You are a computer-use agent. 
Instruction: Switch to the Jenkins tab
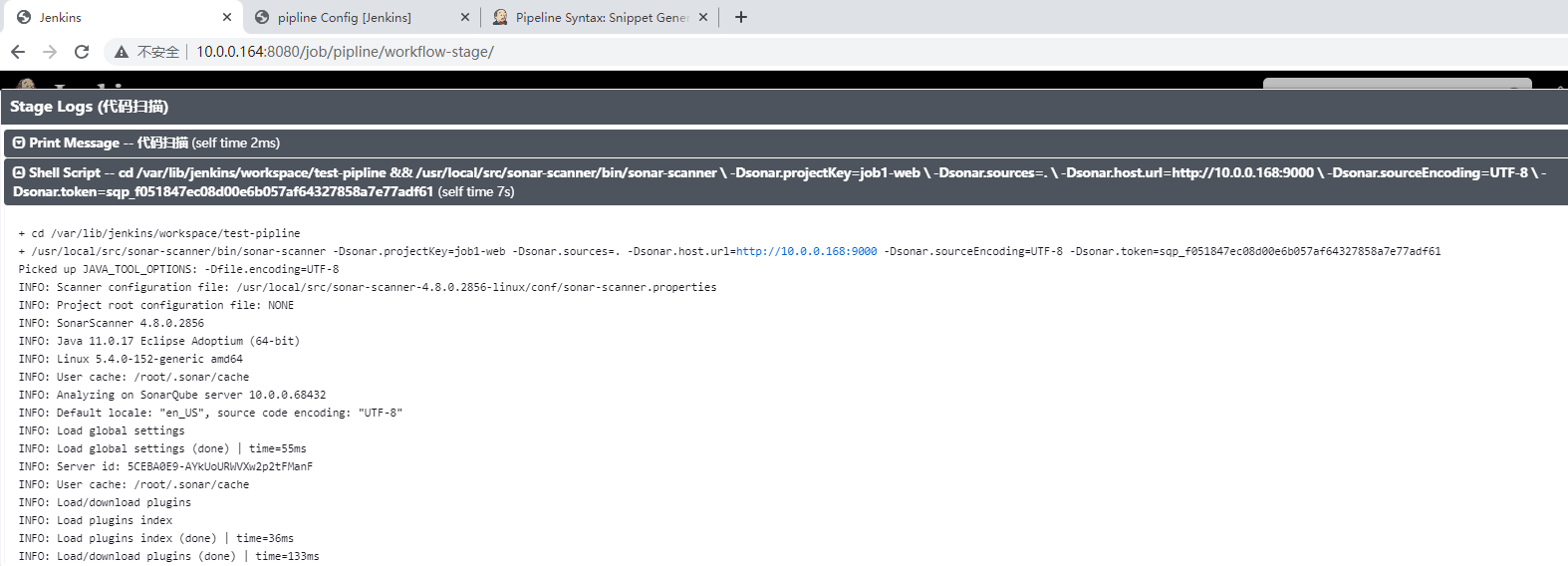coord(123,17)
